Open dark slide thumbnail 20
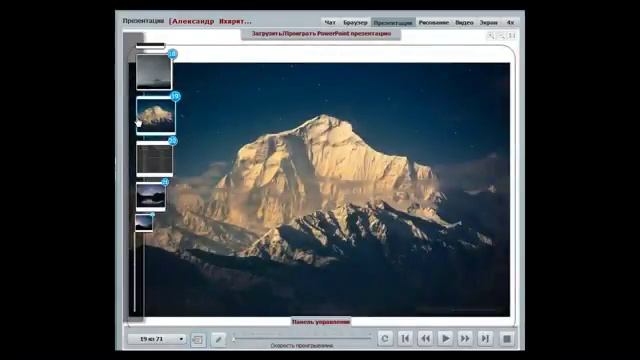640x360 pixels. click(154, 159)
